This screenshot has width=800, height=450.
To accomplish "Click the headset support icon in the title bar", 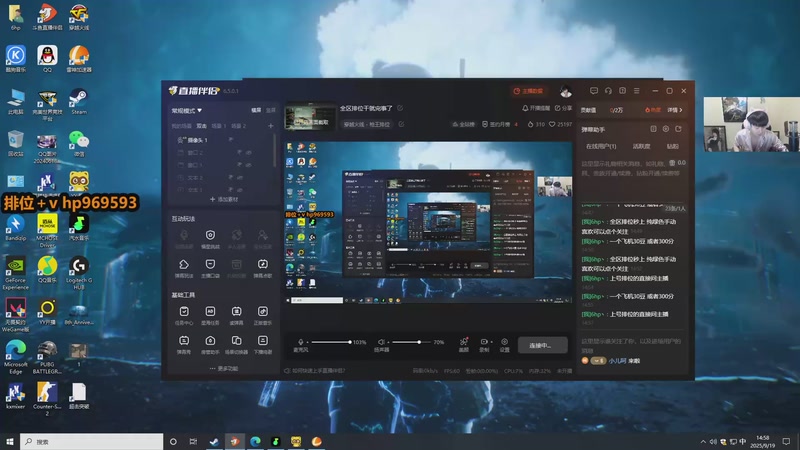I will [608, 91].
